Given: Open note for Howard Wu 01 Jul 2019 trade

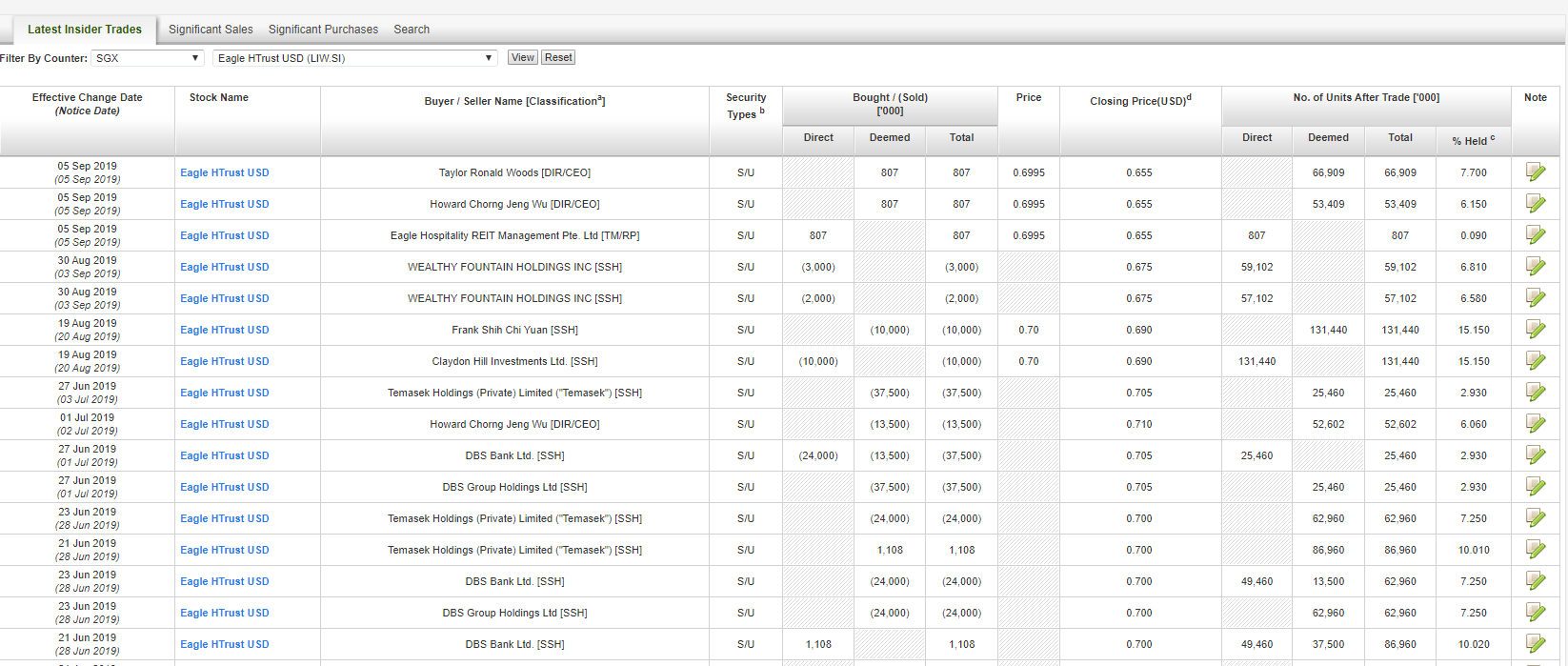Looking at the screenshot, I should click(1536, 424).
